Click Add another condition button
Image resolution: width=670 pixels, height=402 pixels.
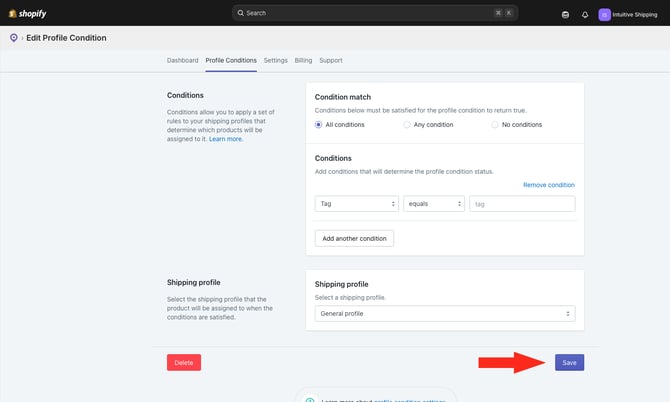(354, 238)
